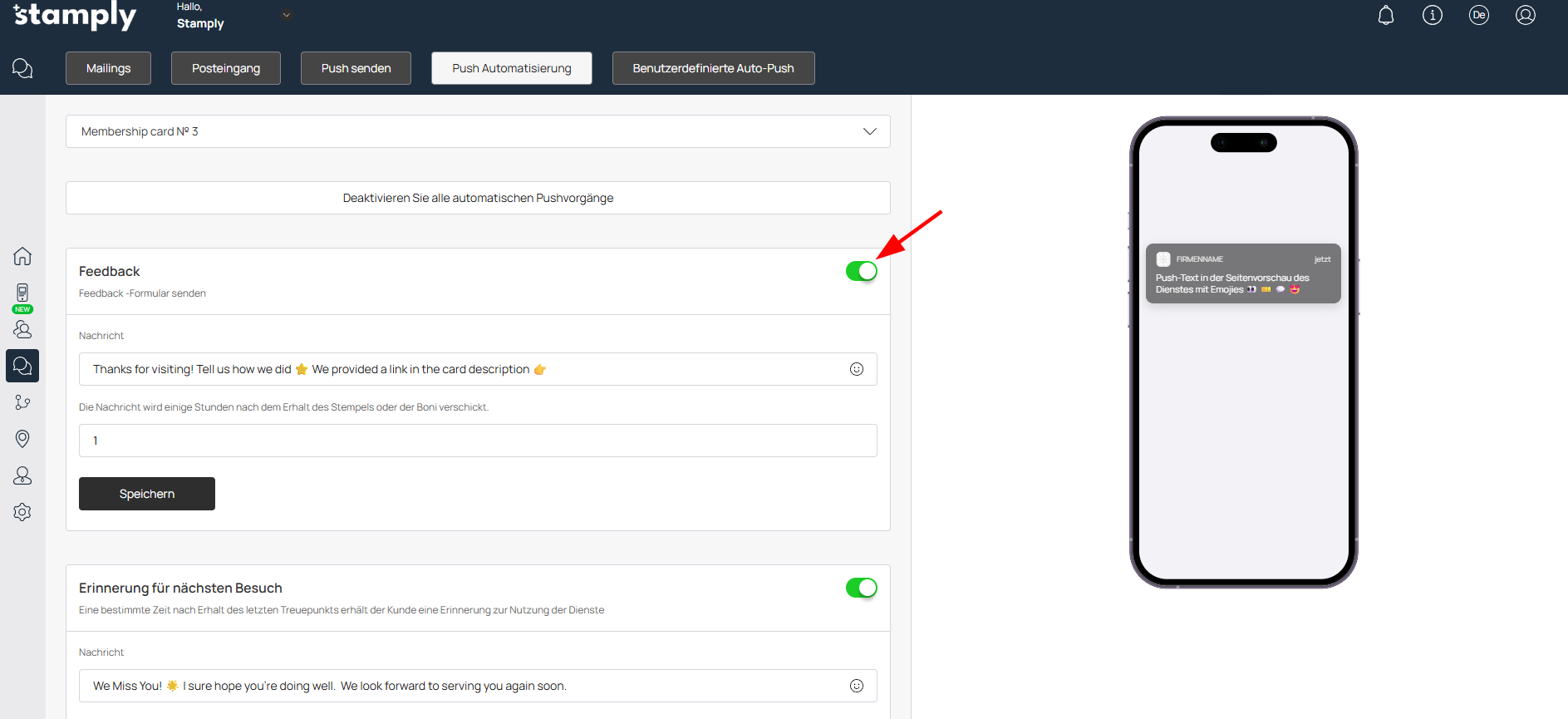1568x719 pixels.
Task: Disable the Feedback push toggle
Action: (x=861, y=271)
